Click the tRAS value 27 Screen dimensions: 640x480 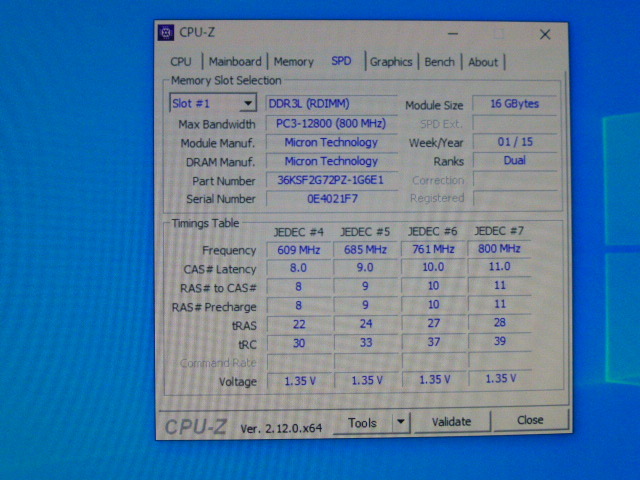[434, 323]
